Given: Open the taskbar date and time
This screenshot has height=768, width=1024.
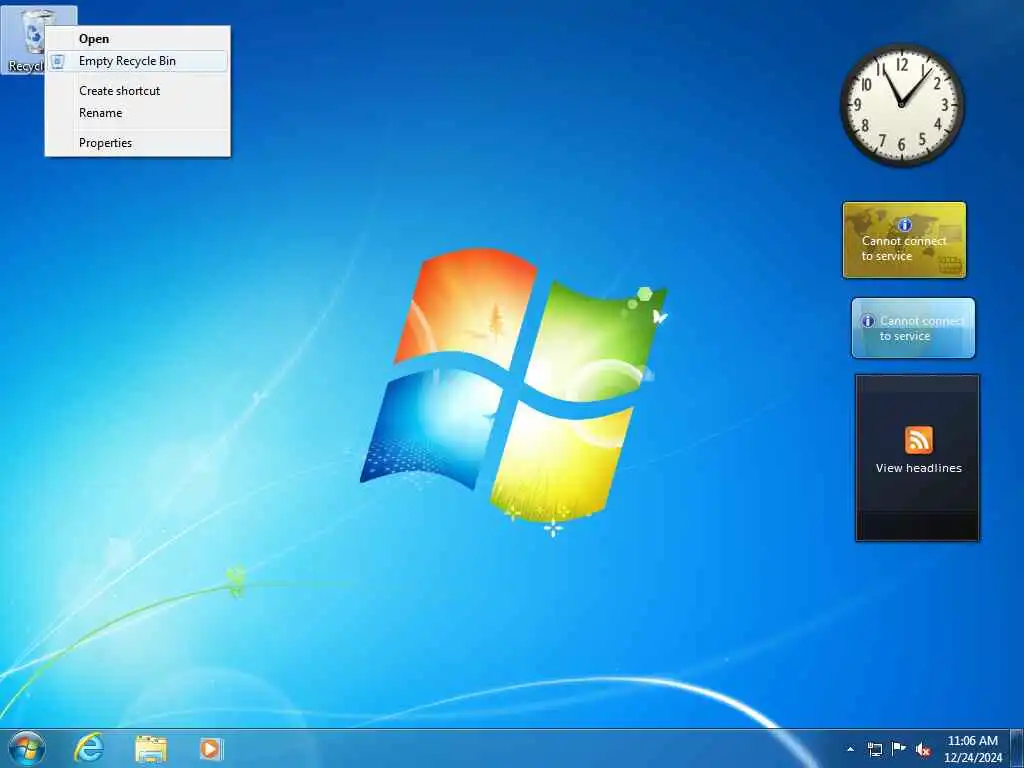Looking at the screenshot, I should pos(972,749).
